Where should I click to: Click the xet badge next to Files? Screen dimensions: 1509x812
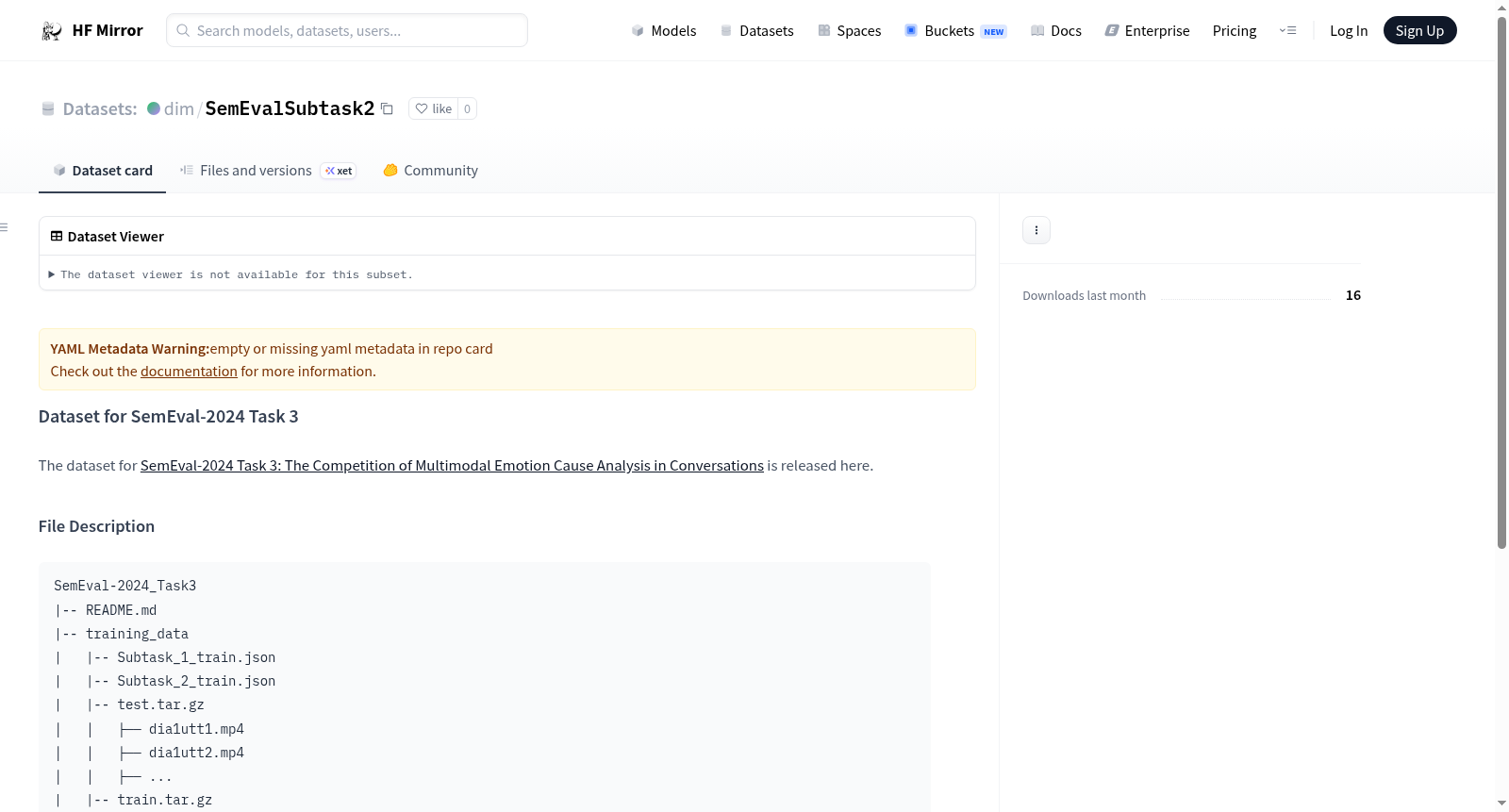(x=339, y=171)
